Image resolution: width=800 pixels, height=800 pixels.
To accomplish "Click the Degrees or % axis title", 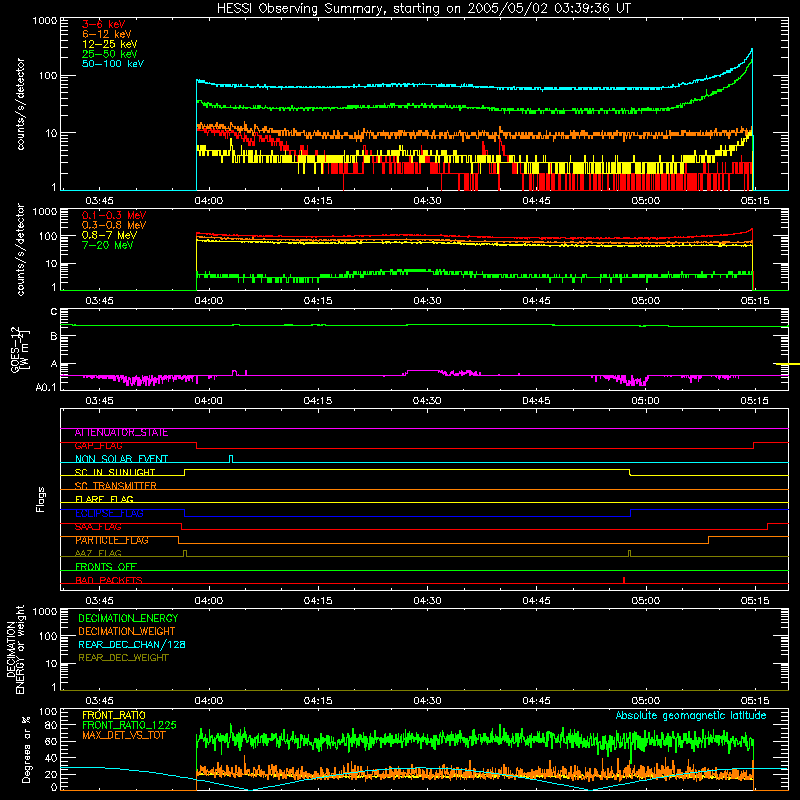I will point(26,749).
